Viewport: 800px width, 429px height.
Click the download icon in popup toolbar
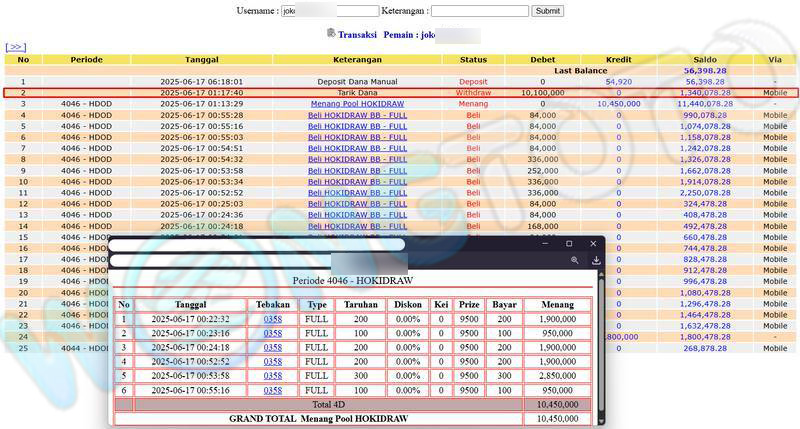pos(596,260)
